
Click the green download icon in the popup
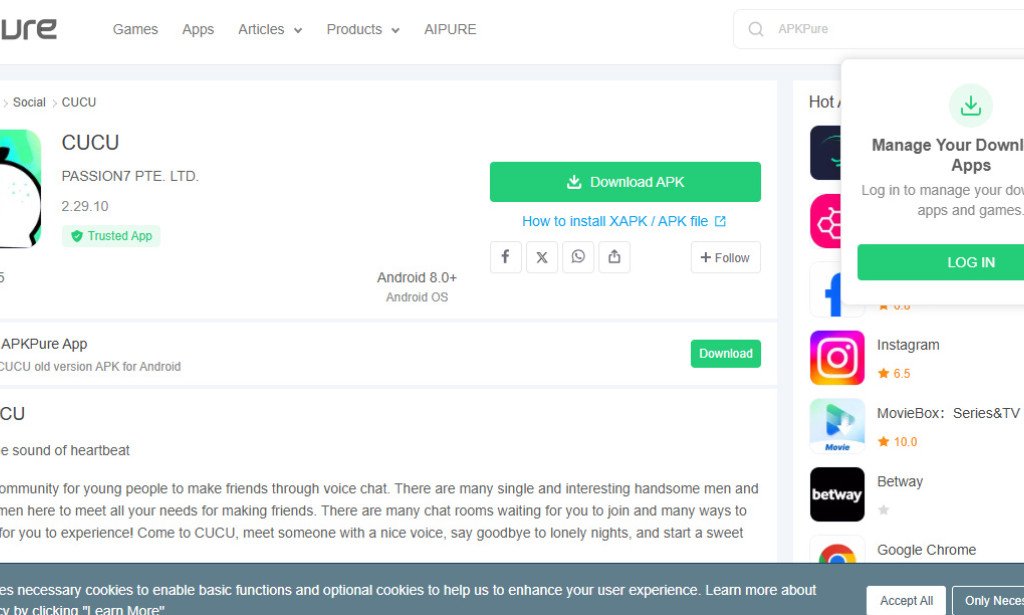pyautogui.click(x=970, y=105)
